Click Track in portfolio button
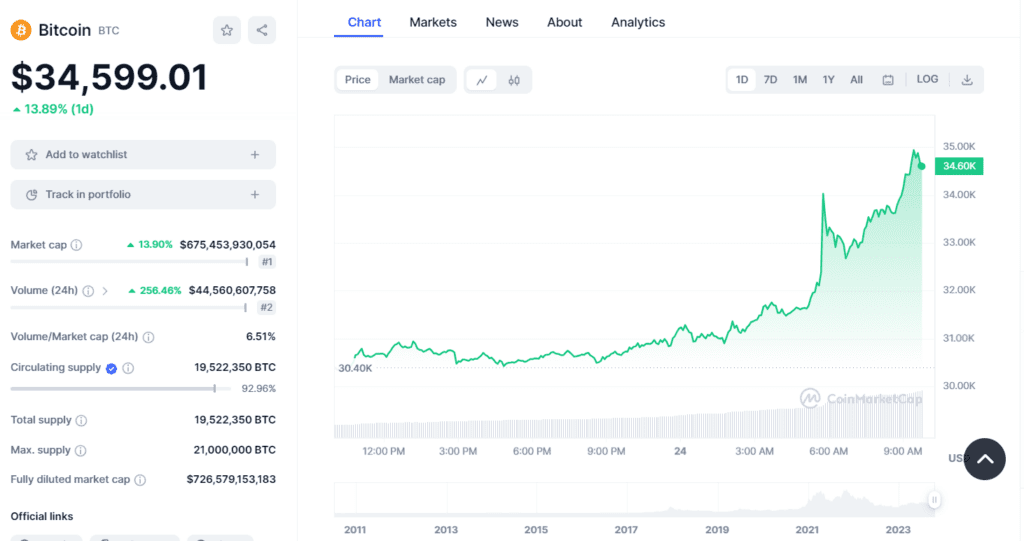The width and height of the screenshot is (1024, 541). 143,195
